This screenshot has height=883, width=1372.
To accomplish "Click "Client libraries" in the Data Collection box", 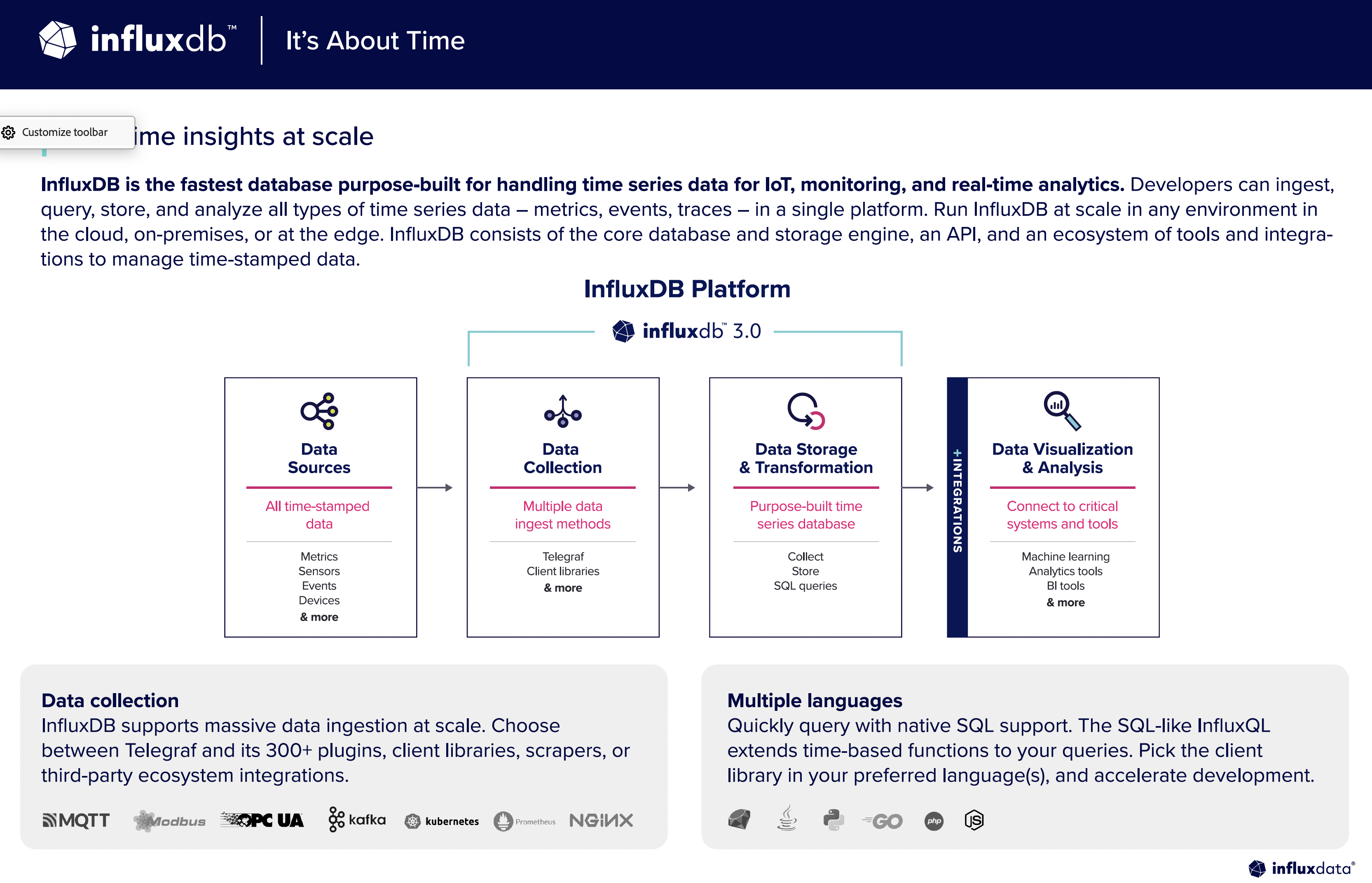I will (563, 571).
